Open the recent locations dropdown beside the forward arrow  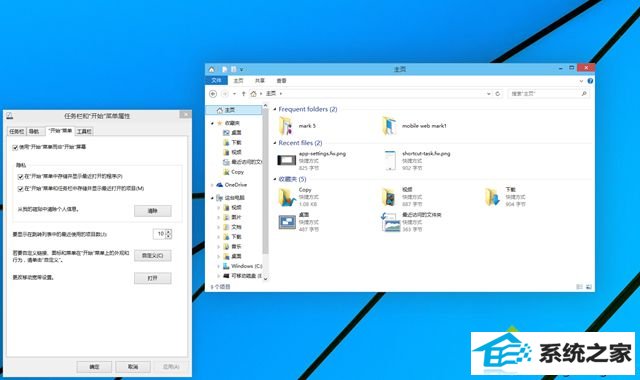point(234,94)
